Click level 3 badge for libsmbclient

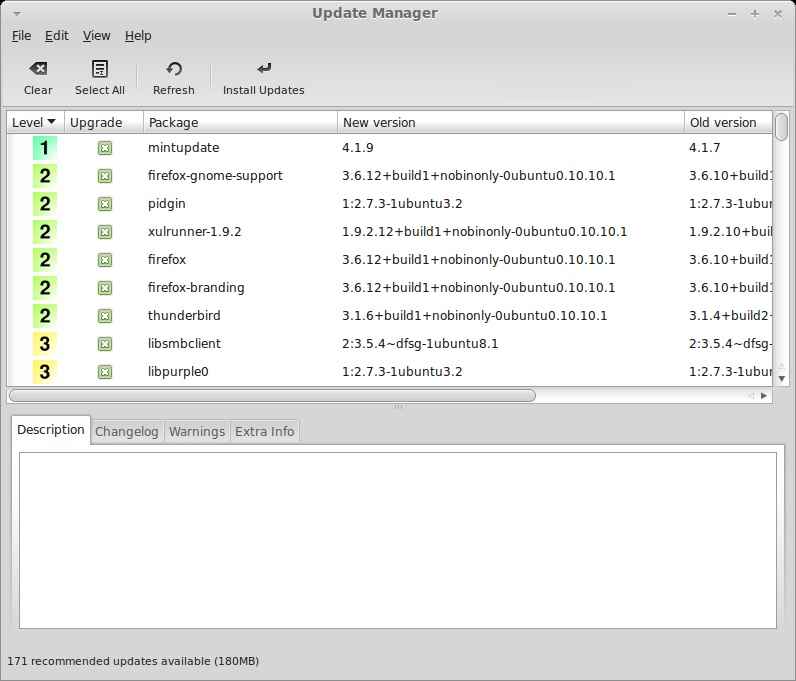coord(45,343)
